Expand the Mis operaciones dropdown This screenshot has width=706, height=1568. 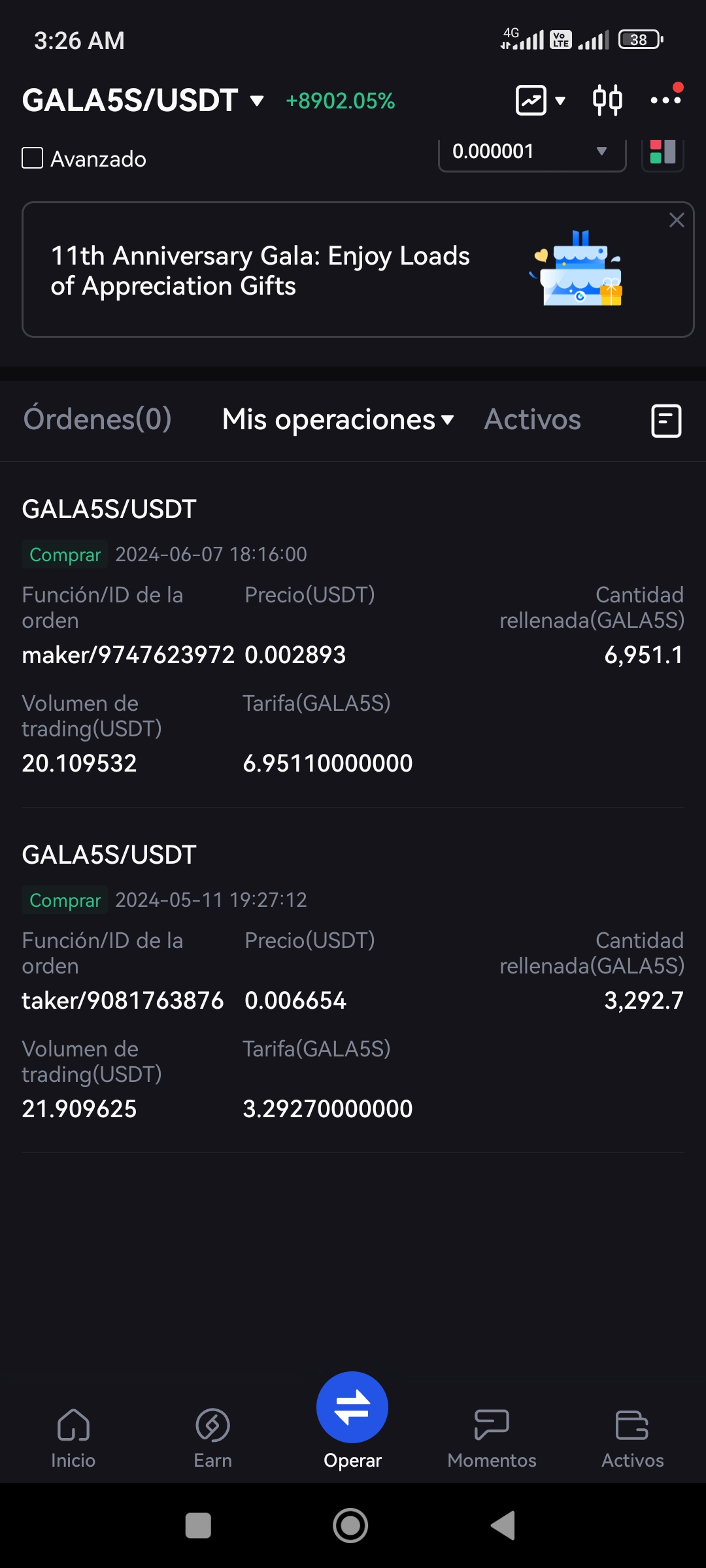[338, 419]
